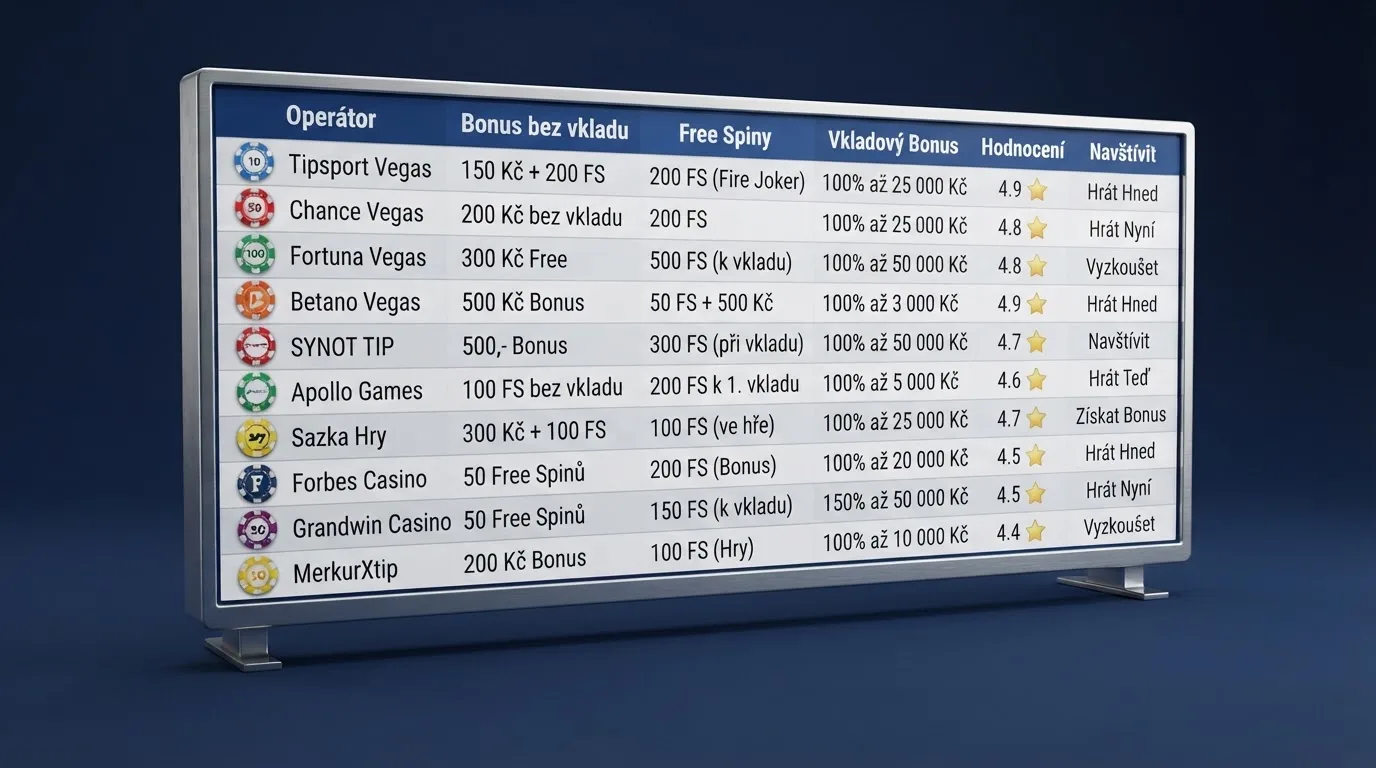
Task: Click the "50 FS + 500 Kč" cell
Action: point(711,302)
